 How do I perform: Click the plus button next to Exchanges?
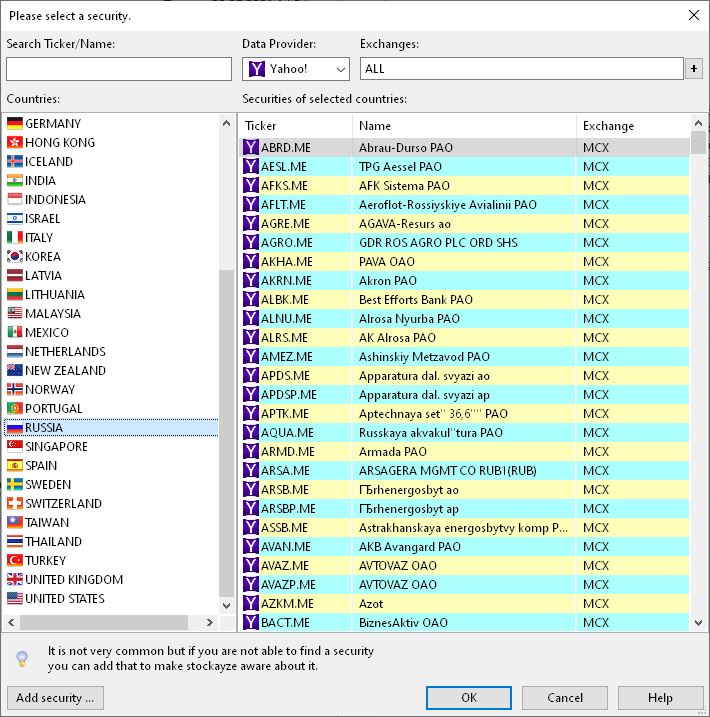tap(694, 69)
